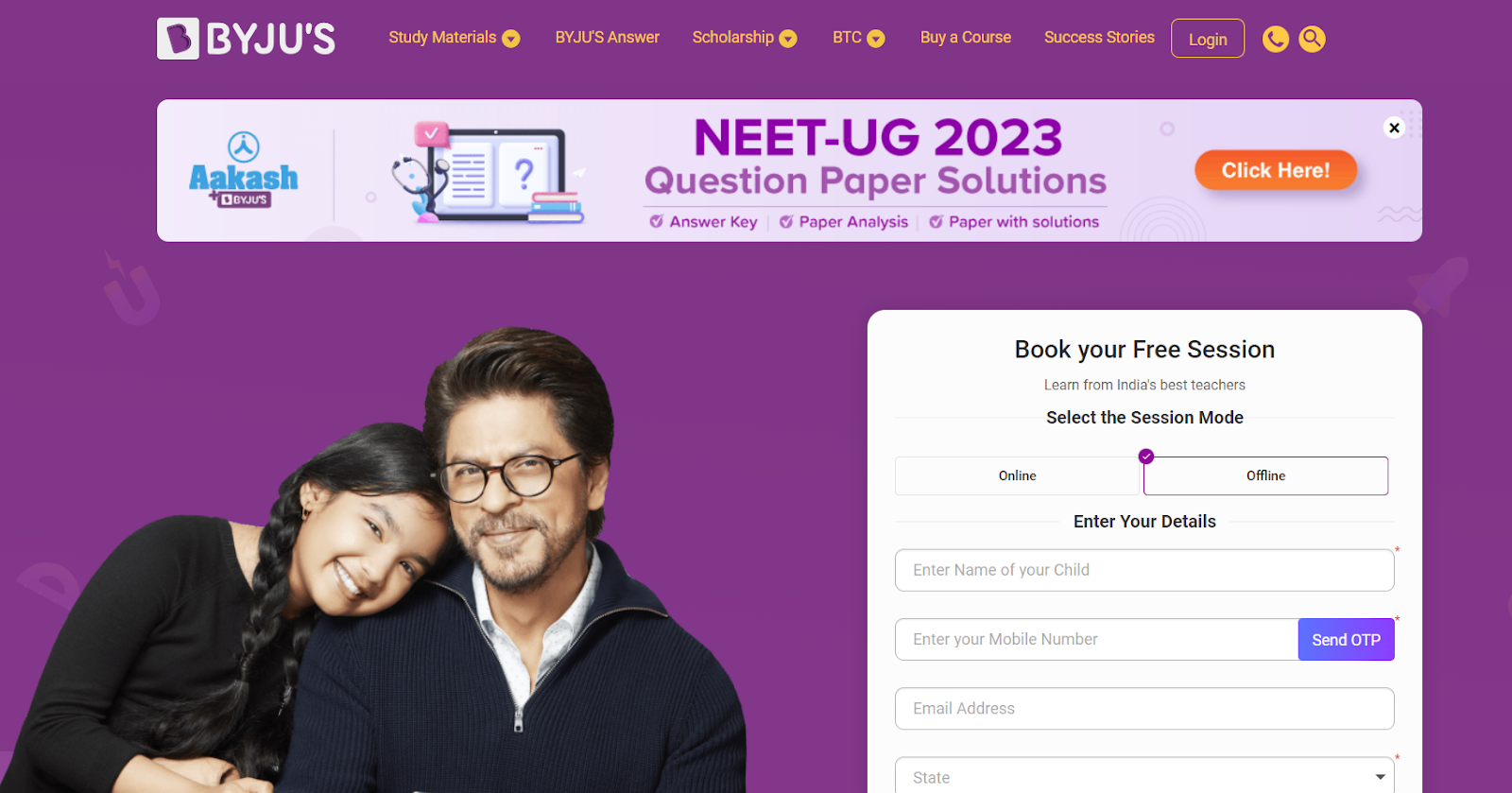Image resolution: width=1512 pixels, height=793 pixels.
Task: Click the Send OTP button
Action: 1346,640
